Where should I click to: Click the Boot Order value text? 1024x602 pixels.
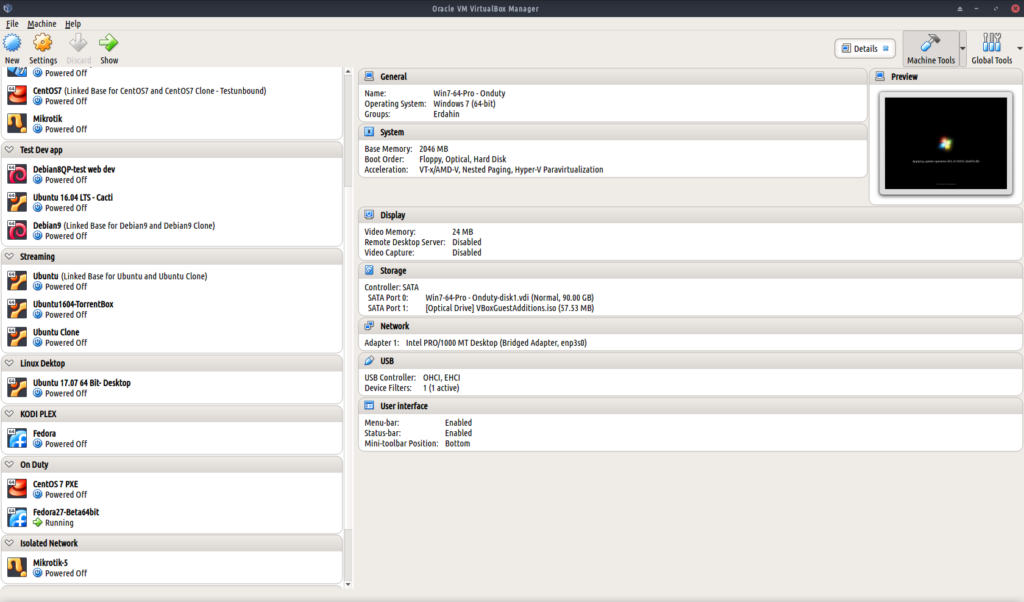462,159
